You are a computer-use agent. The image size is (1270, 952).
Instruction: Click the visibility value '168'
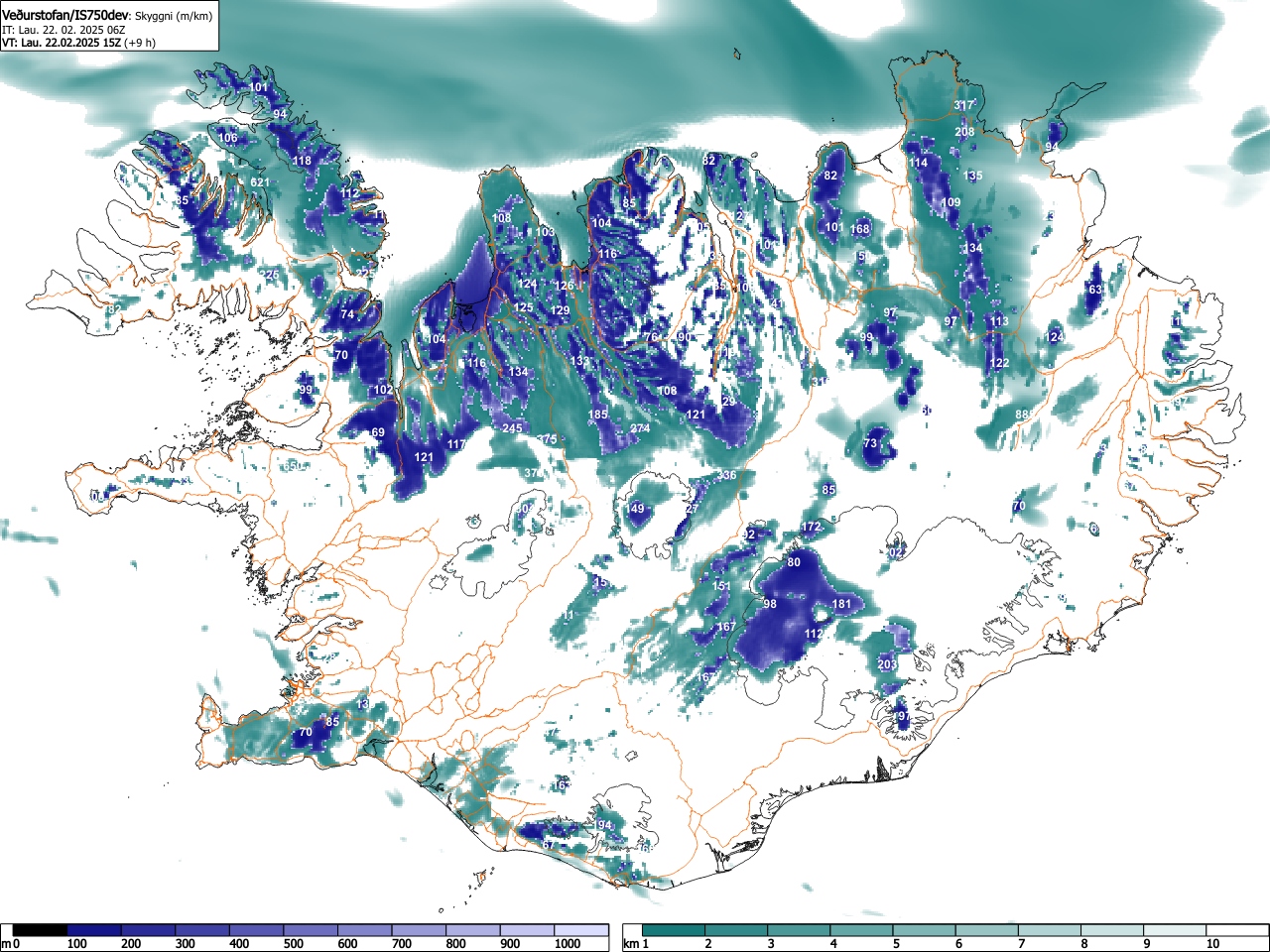coord(859,229)
